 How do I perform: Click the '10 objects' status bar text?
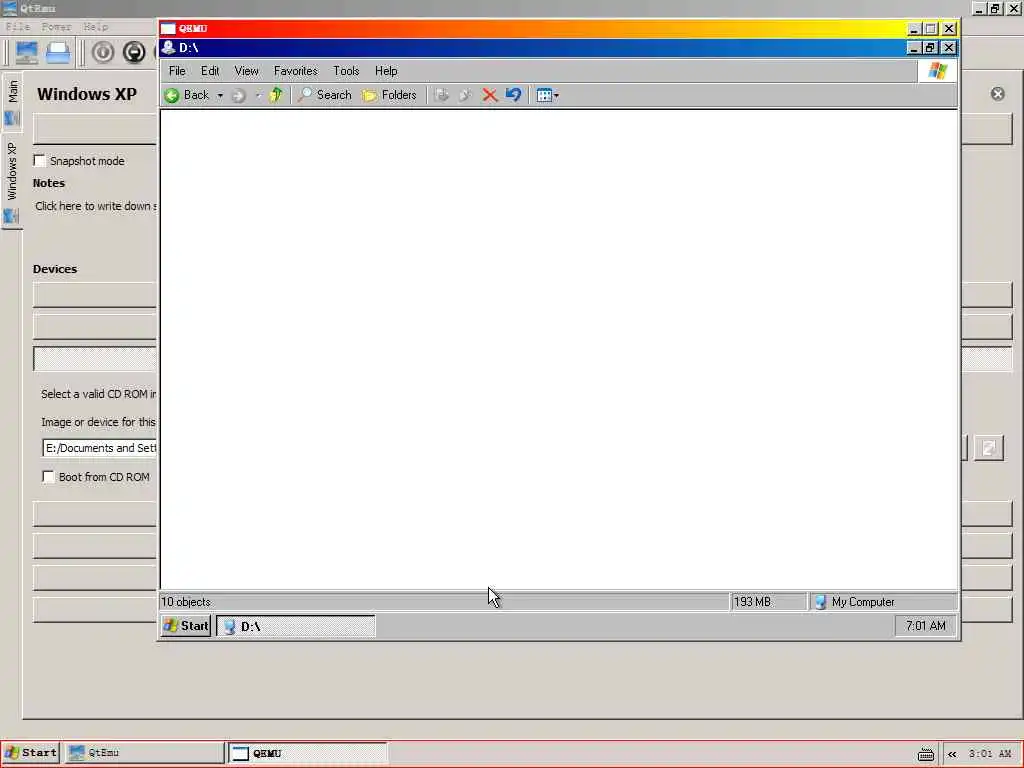(x=186, y=602)
